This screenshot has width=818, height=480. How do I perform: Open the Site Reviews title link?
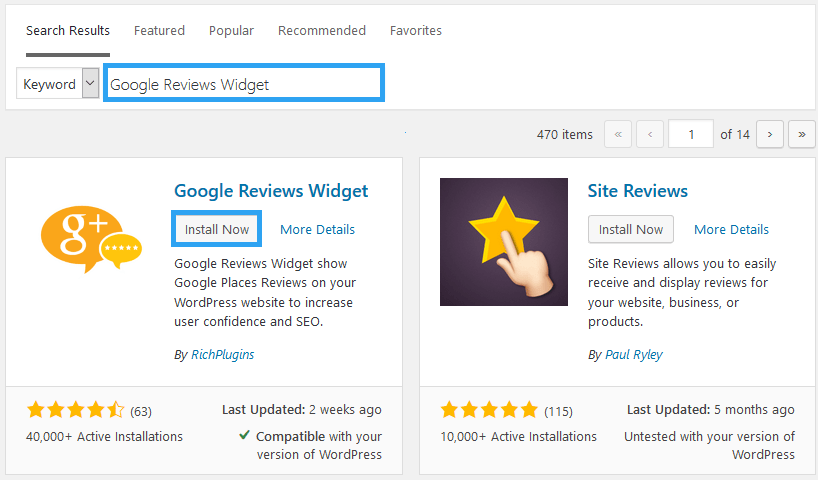(x=637, y=191)
